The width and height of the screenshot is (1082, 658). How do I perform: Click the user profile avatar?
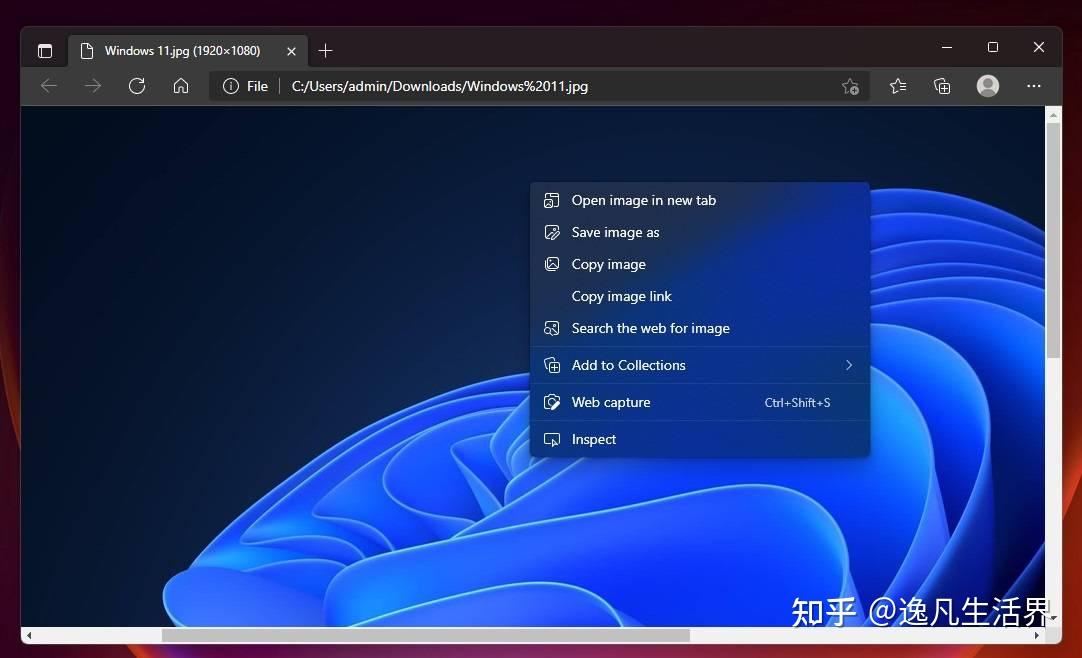(988, 86)
